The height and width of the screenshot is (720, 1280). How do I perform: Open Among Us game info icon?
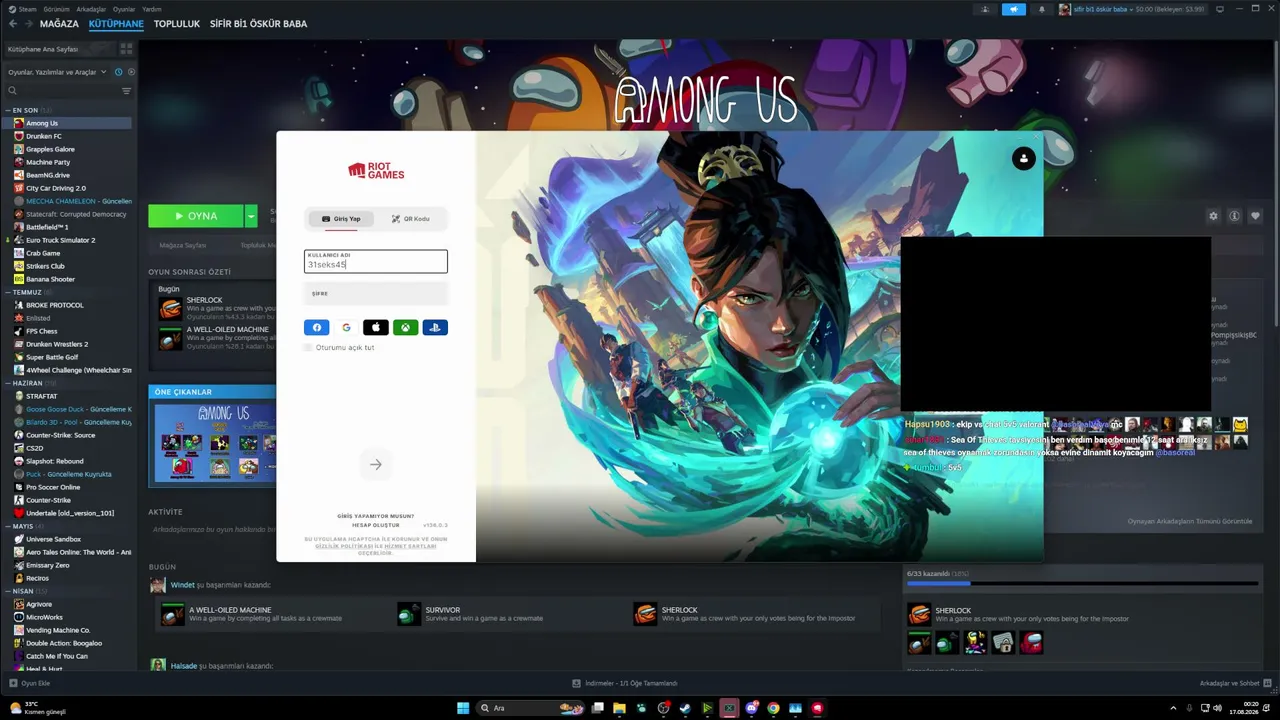(1235, 216)
